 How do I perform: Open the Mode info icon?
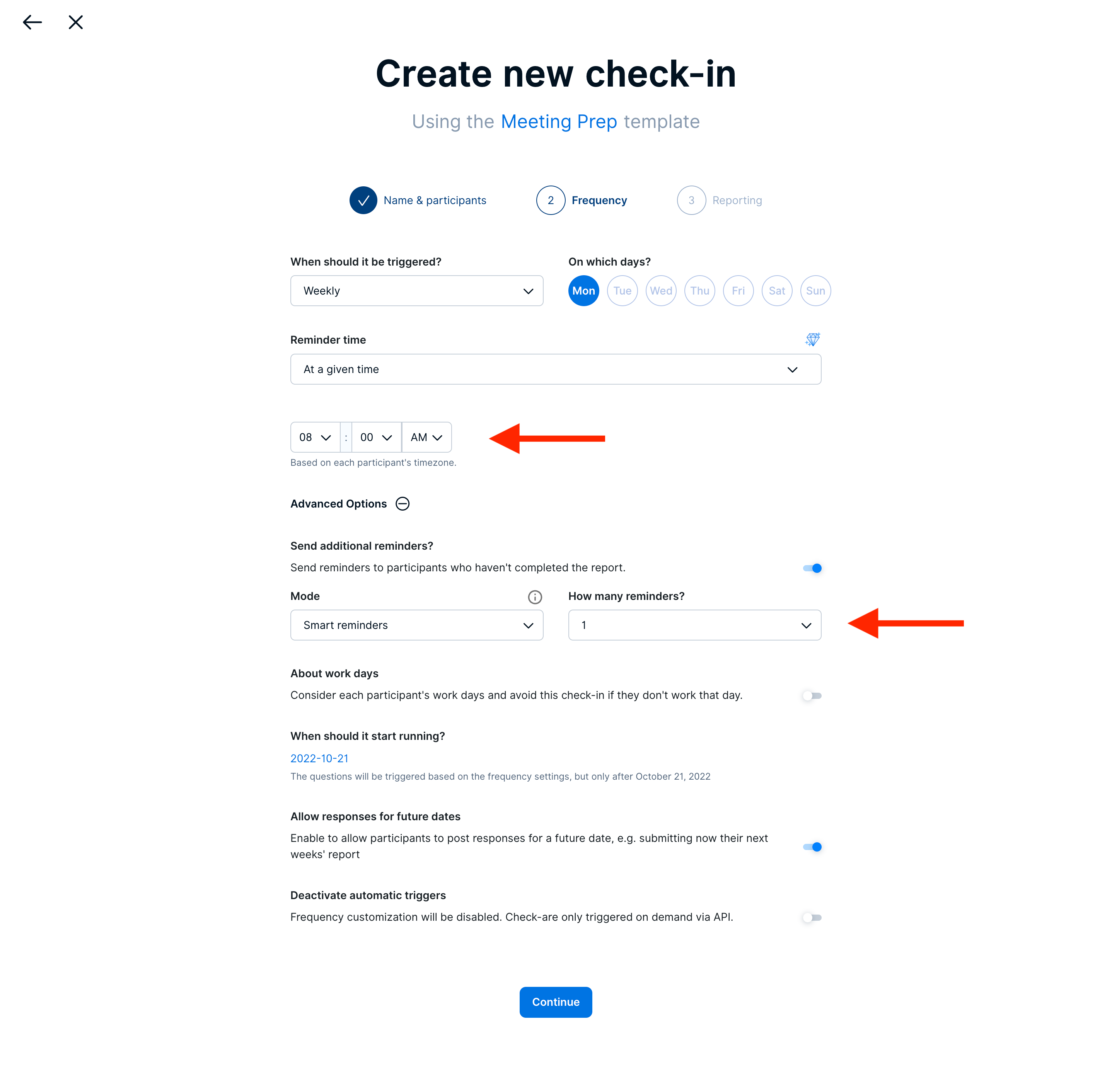tap(535, 597)
